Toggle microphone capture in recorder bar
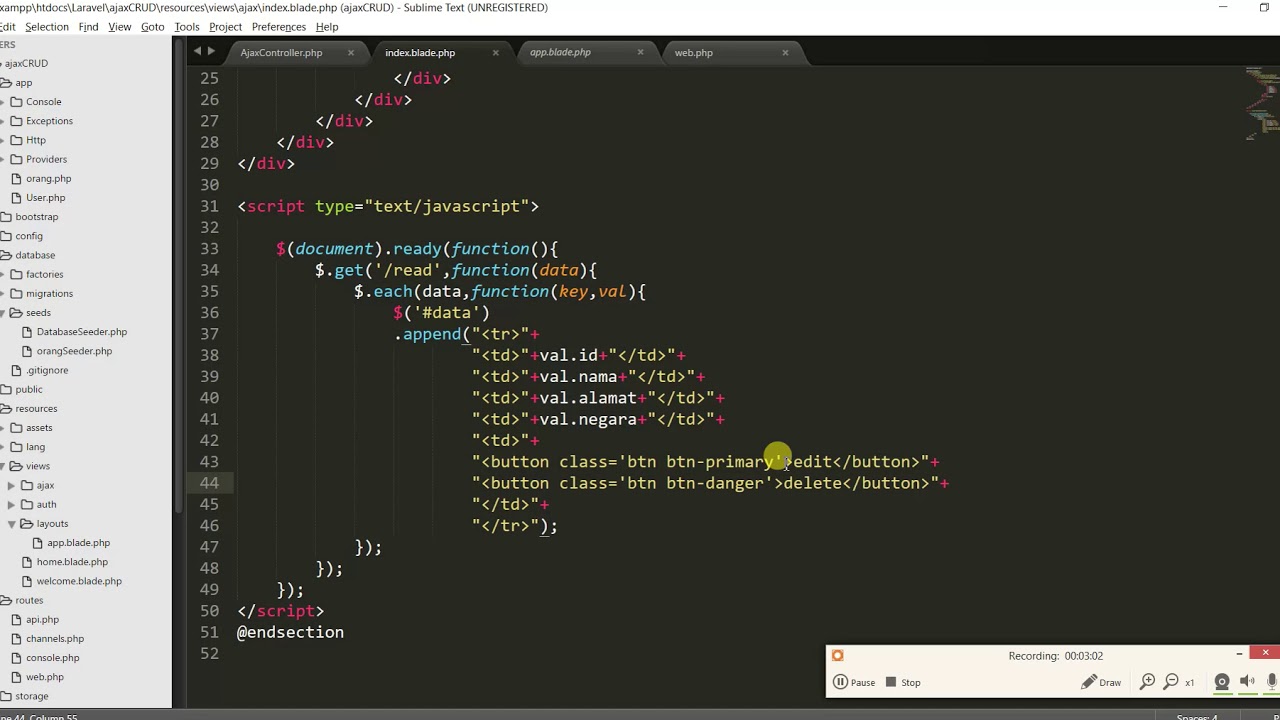The width and height of the screenshot is (1280, 720). pyautogui.click(x=1272, y=682)
